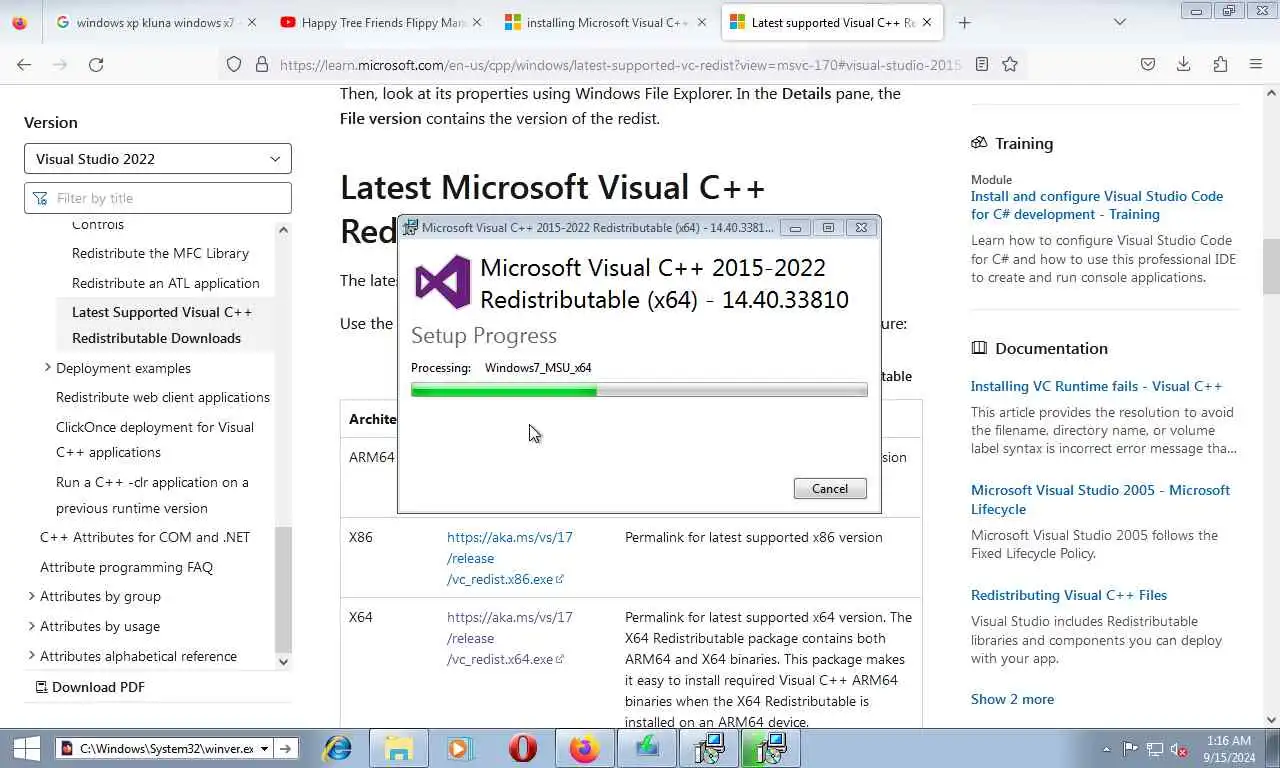The image size is (1280, 768).
Task: Open Internet Explorer from the taskbar
Action: tap(338, 748)
